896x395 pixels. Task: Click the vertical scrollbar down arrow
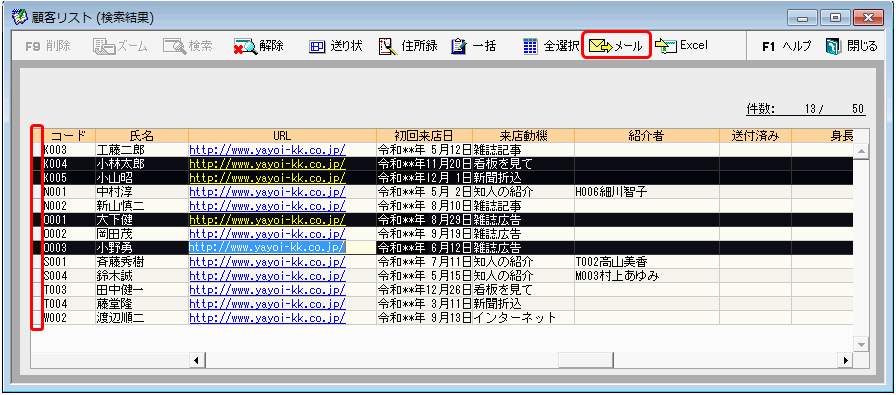tap(860, 344)
